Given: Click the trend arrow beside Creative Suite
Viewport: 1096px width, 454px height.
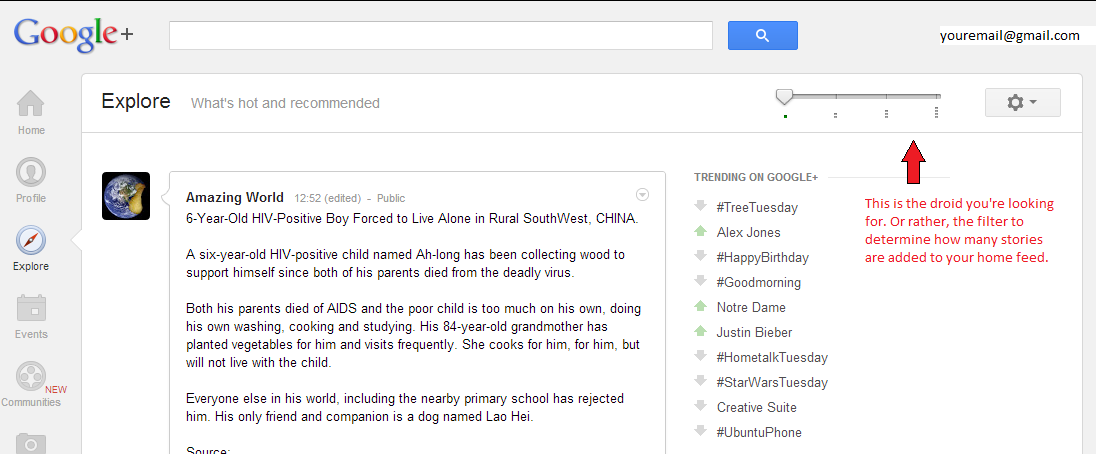Looking at the screenshot, I should click(x=700, y=407).
